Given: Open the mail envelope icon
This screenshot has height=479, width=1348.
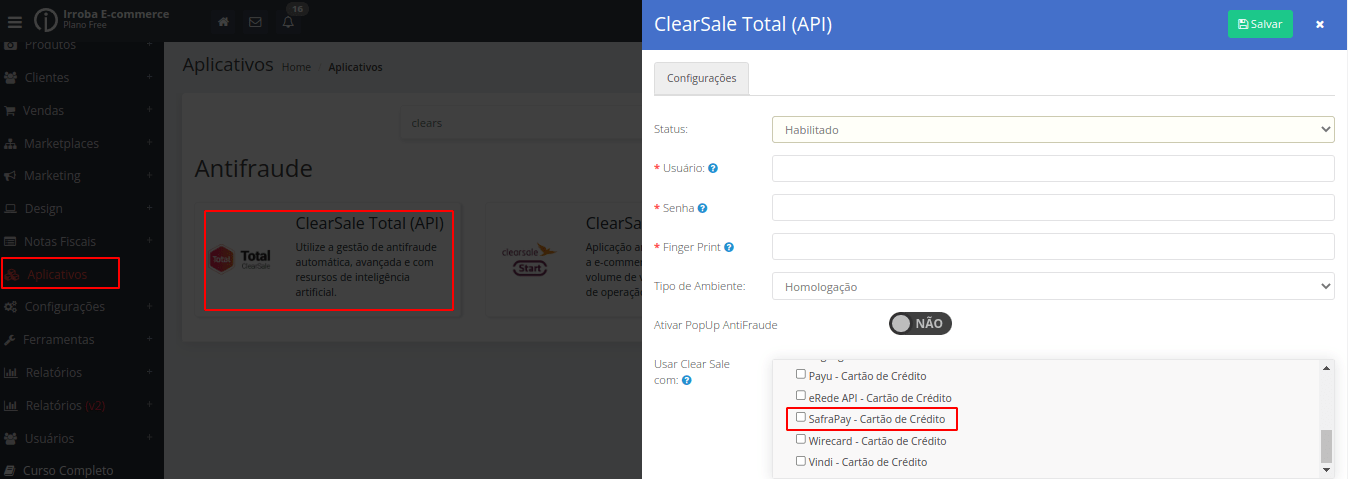Looking at the screenshot, I should point(255,22).
